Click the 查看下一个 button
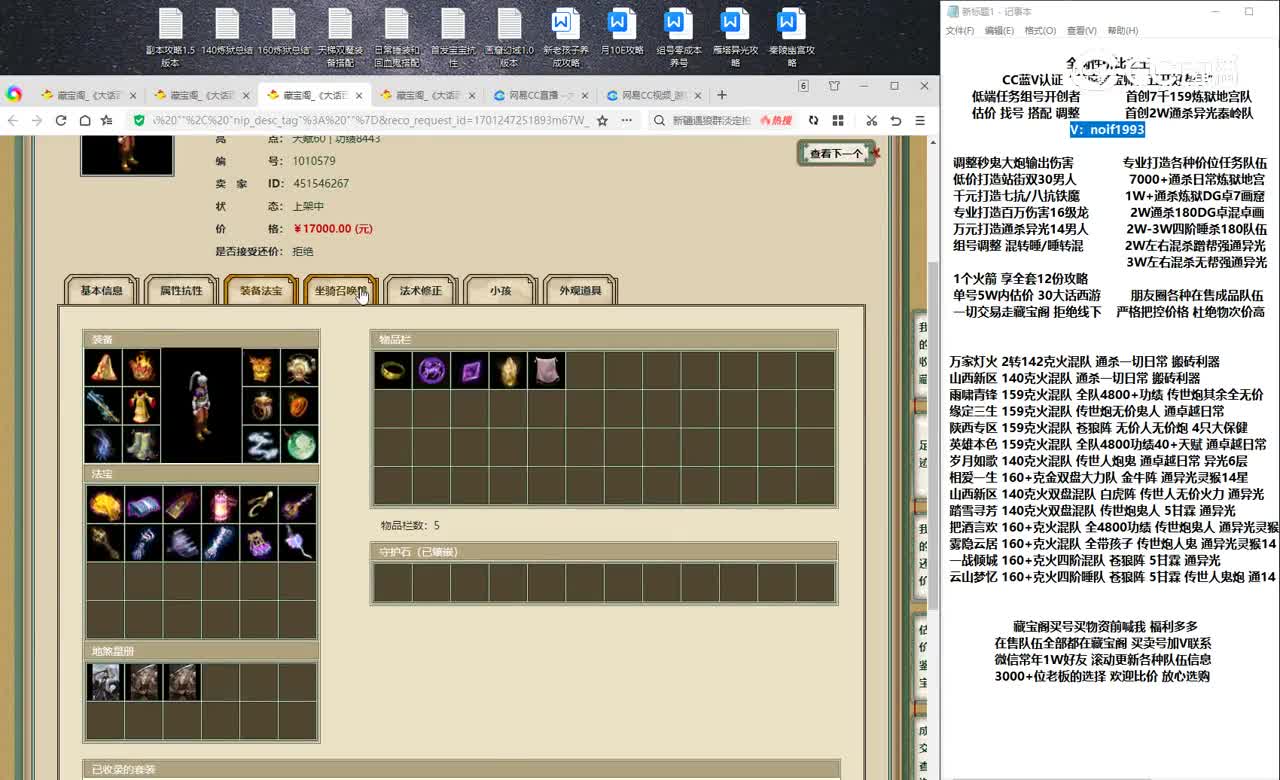 pyautogui.click(x=836, y=153)
